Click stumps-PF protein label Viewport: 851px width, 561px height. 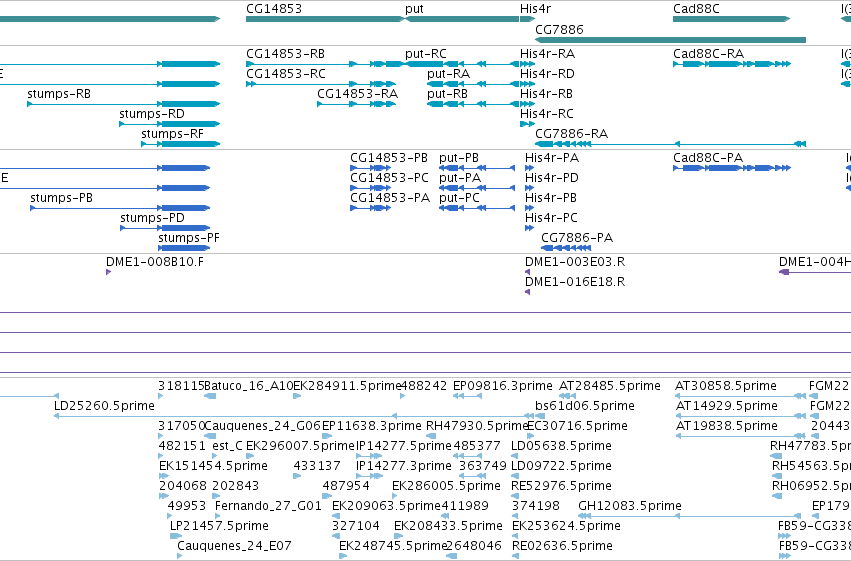189,238
